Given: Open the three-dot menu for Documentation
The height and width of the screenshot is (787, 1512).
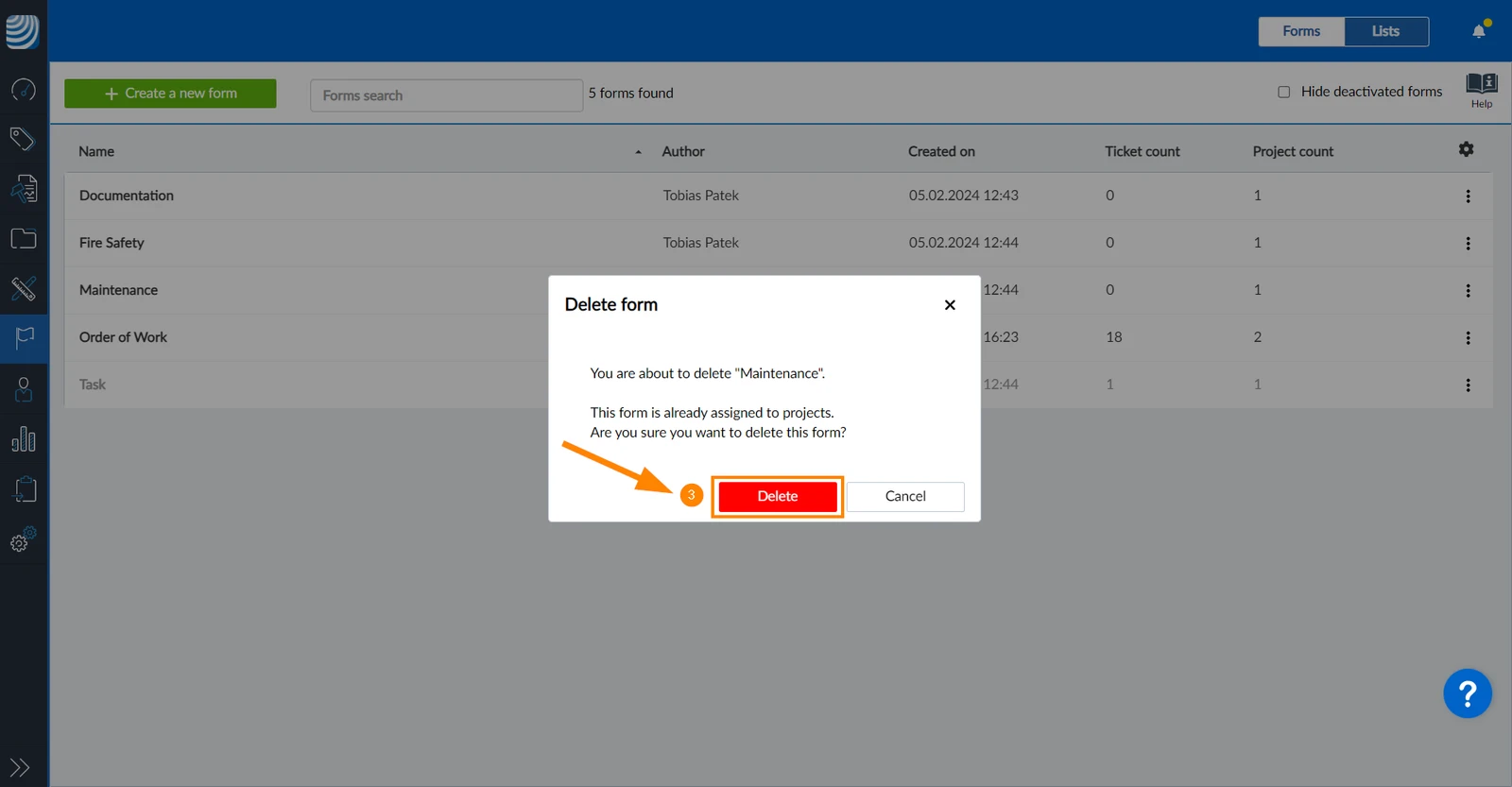Looking at the screenshot, I should (1468, 197).
